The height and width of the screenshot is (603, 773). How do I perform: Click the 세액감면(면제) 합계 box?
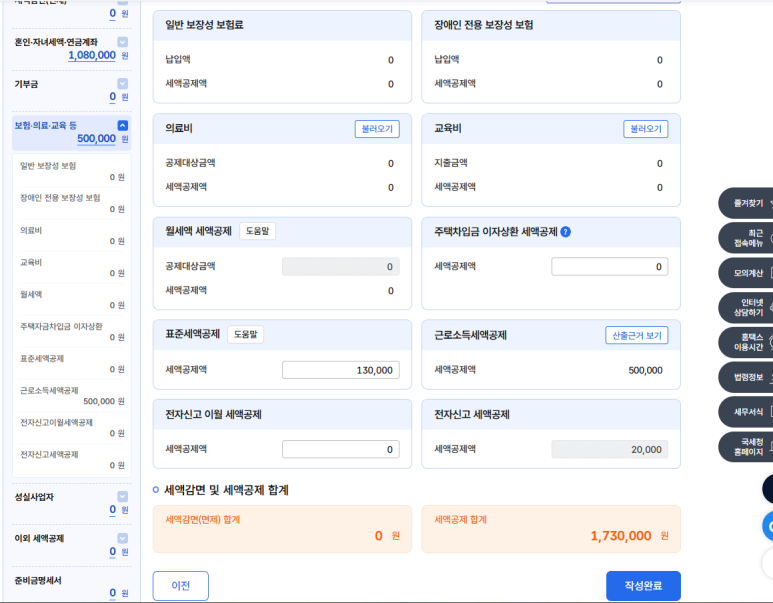click(x=282, y=529)
